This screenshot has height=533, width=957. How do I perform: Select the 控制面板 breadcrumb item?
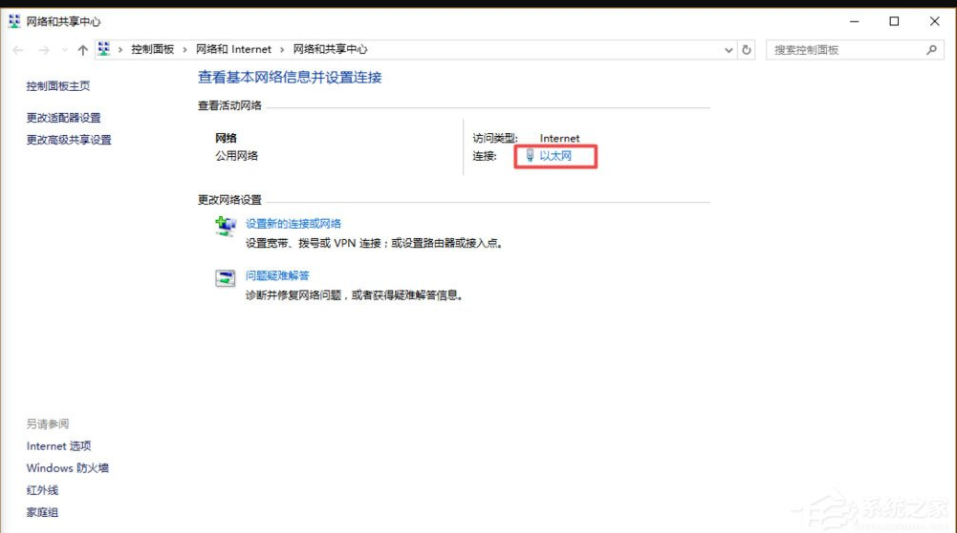point(152,50)
